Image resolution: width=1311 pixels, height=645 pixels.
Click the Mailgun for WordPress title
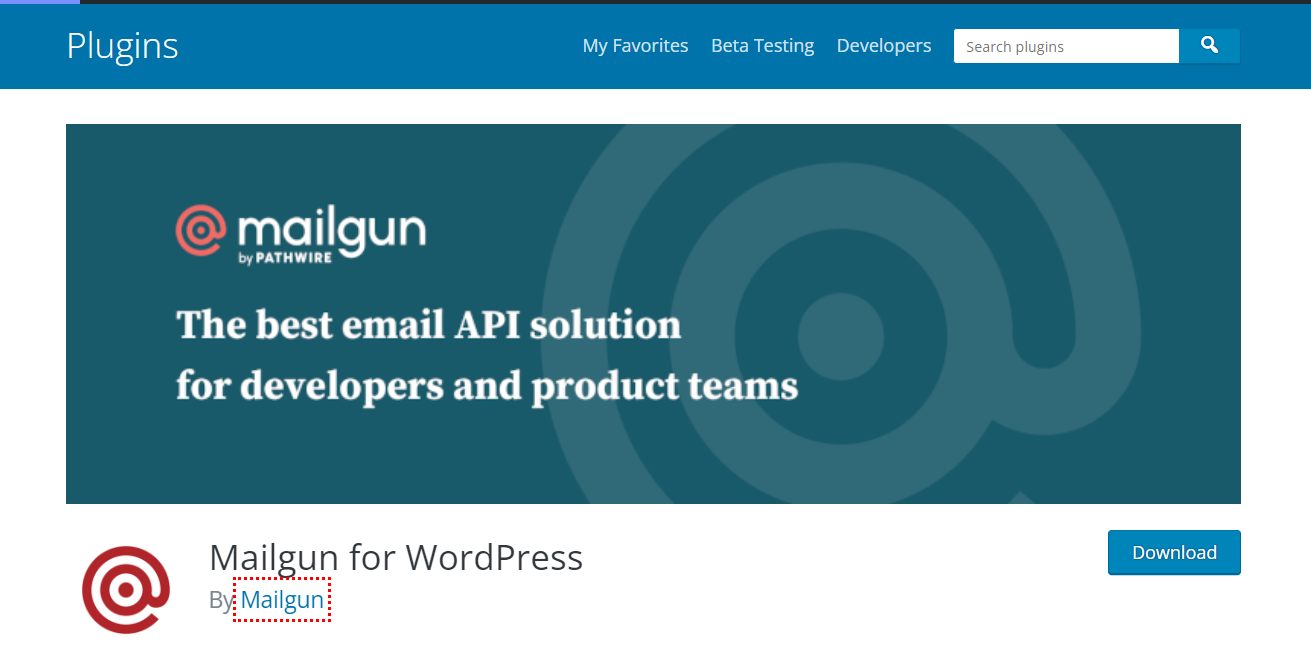396,557
